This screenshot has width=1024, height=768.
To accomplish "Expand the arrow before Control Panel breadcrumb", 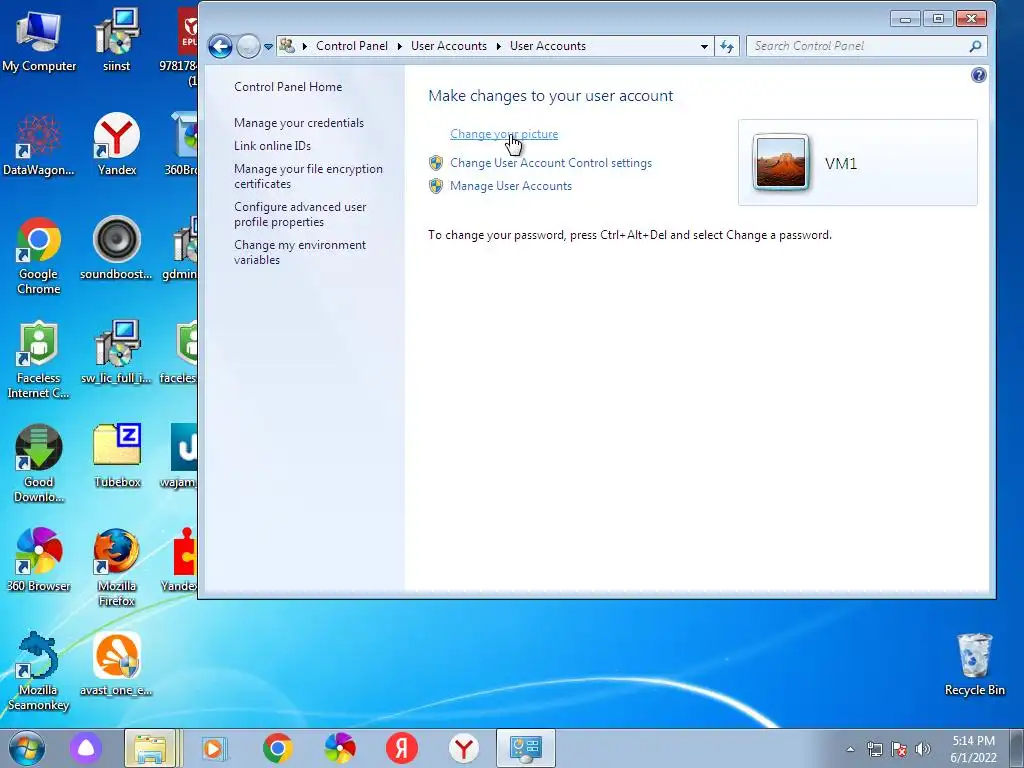I will (x=304, y=46).
